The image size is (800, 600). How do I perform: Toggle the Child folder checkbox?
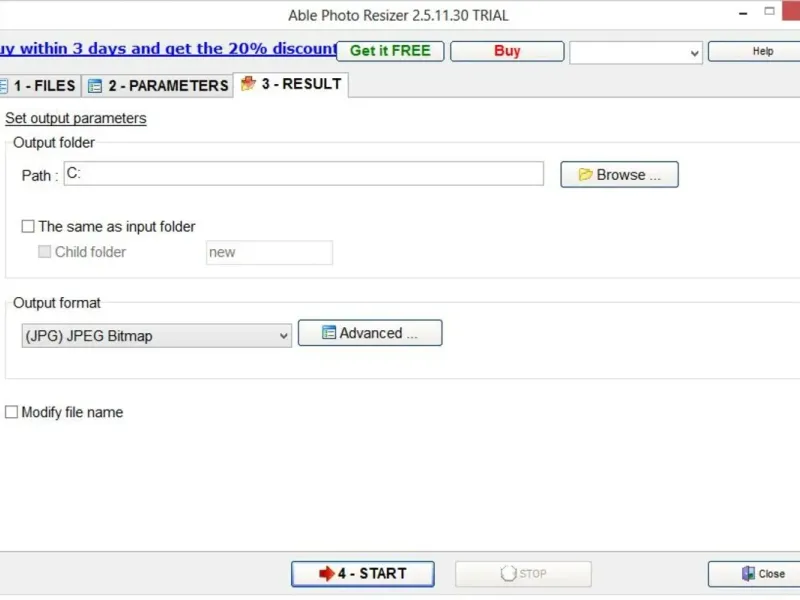[x=45, y=252]
